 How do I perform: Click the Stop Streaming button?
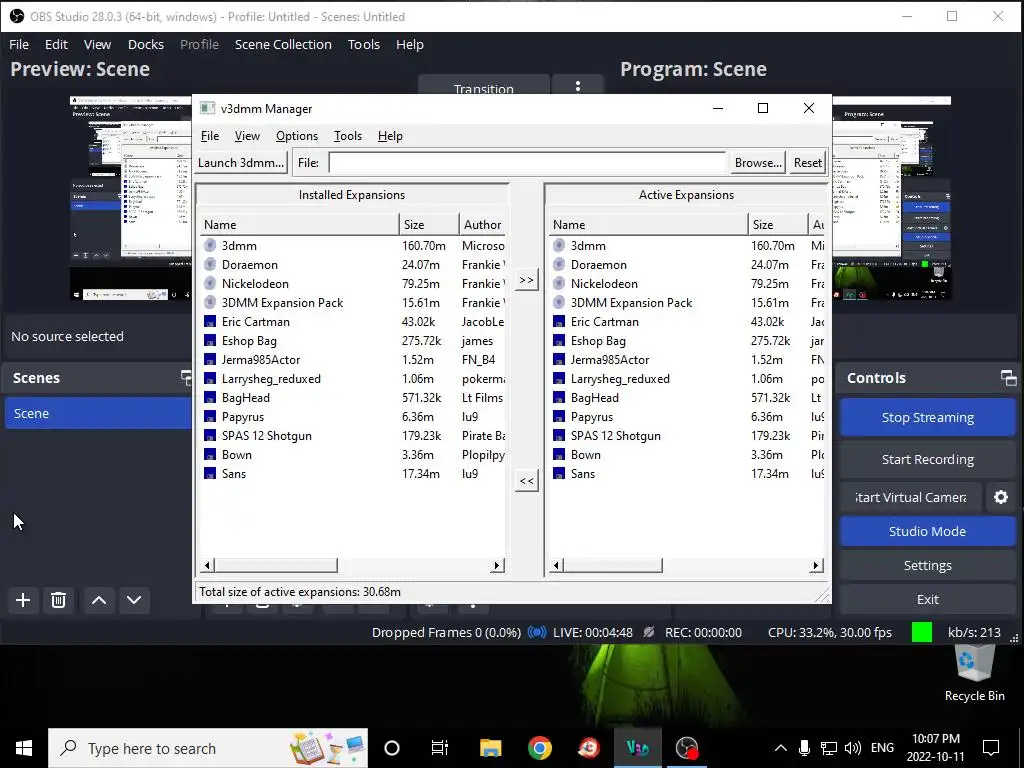coord(927,417)
